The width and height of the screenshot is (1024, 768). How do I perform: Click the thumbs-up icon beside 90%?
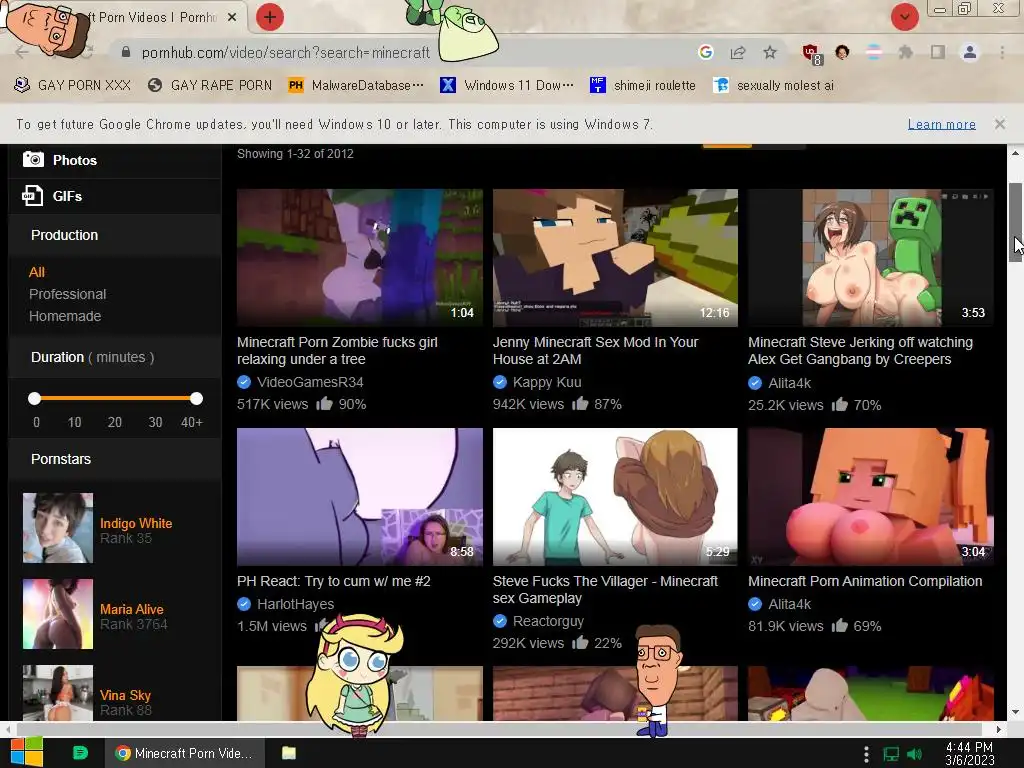coord(325,404)
